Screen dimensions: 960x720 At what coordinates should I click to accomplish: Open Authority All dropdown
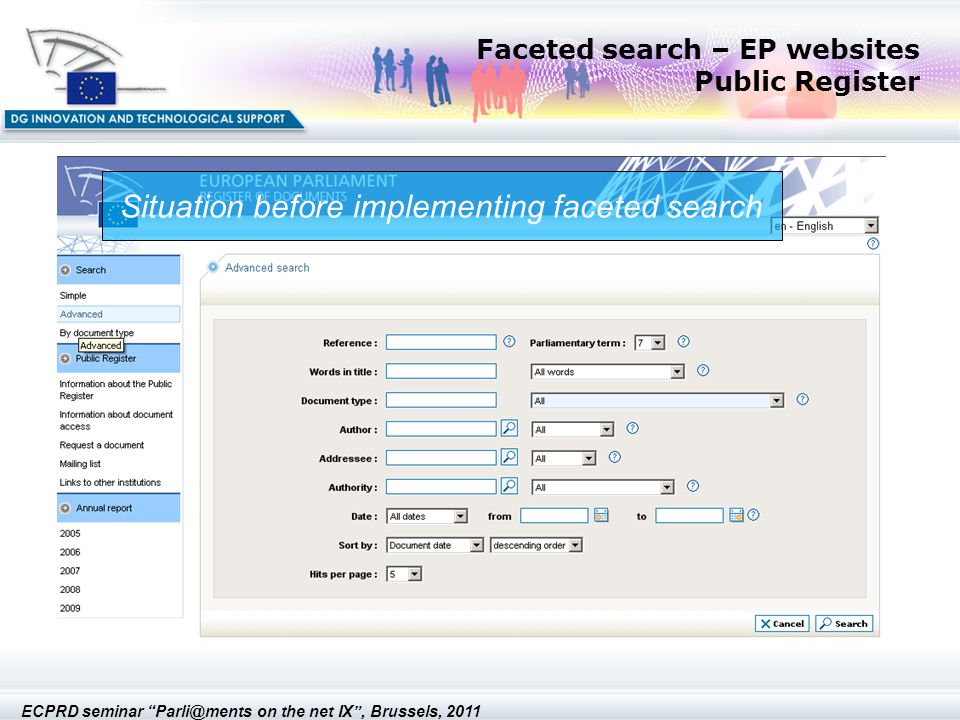click(603, 487)
